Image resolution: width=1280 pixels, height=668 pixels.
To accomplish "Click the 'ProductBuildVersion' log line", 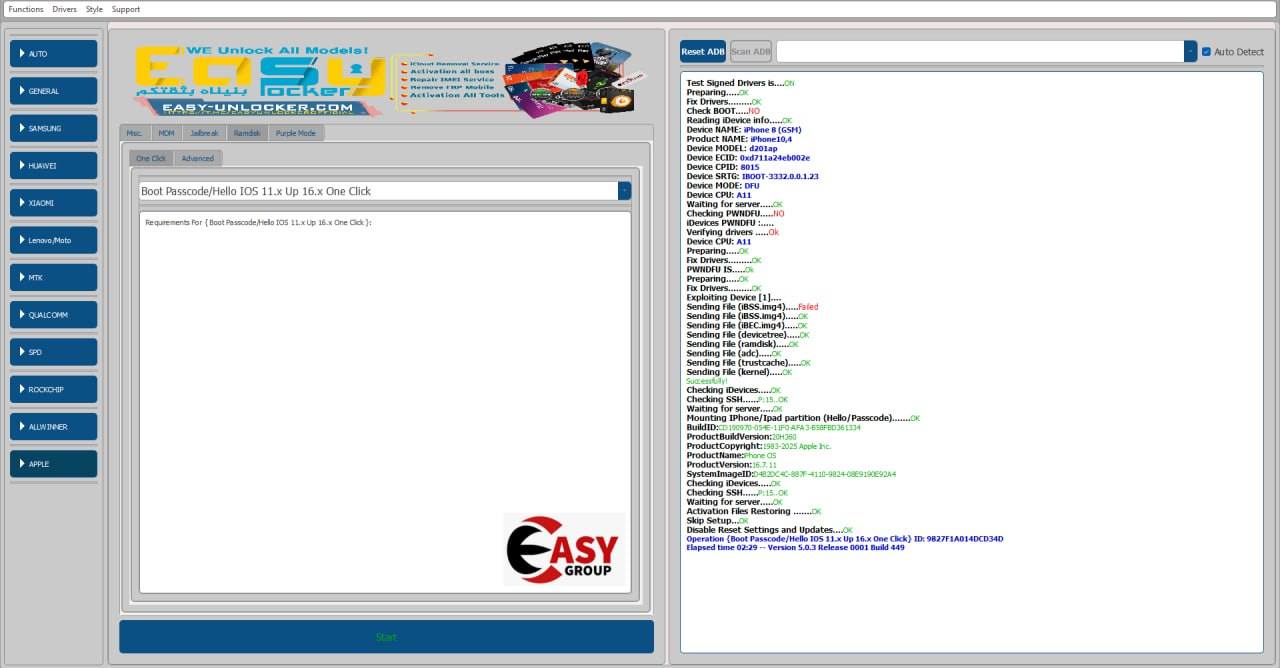I will [741, 437].
